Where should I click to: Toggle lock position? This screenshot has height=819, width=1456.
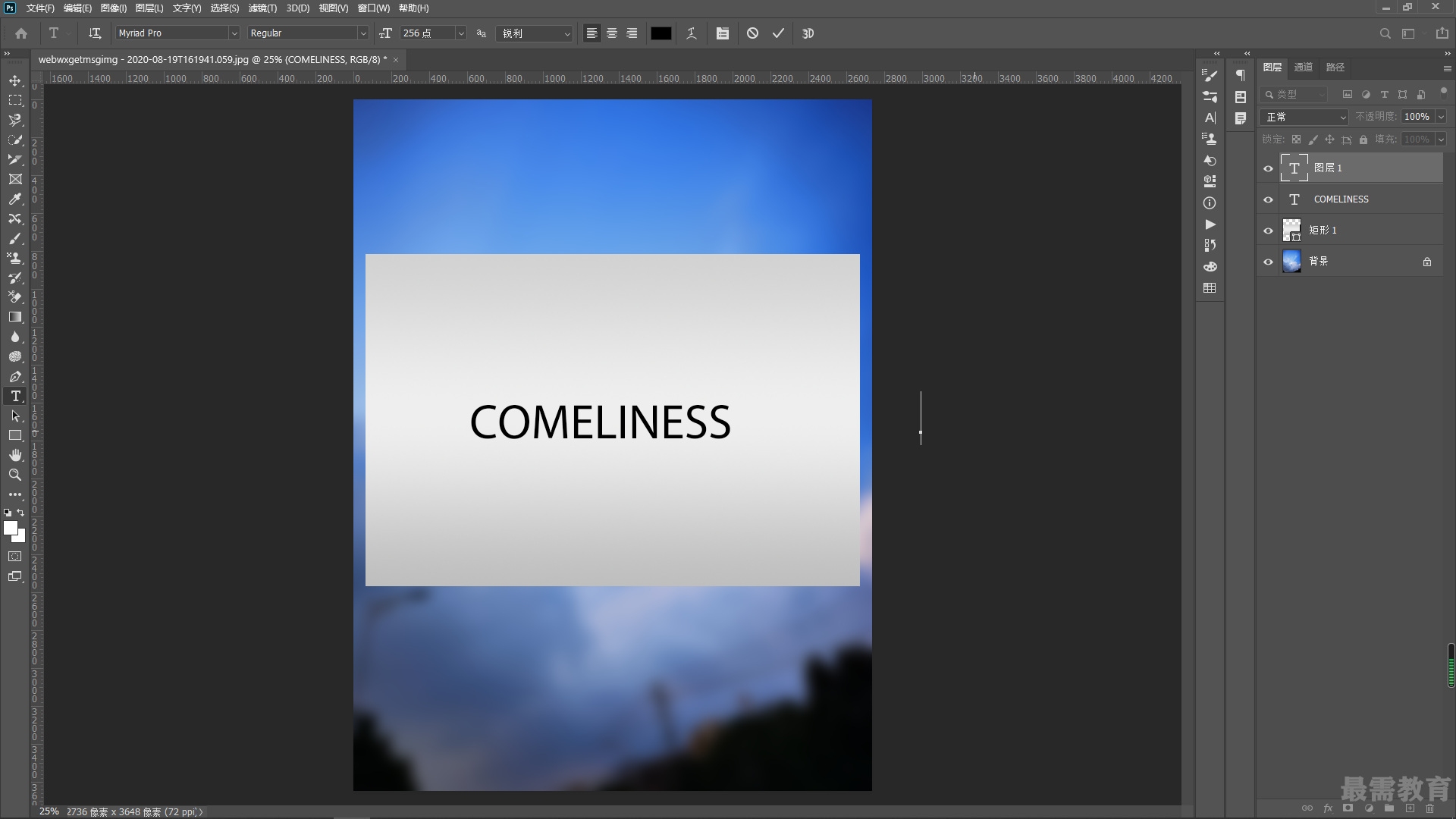pyautogui.click(x=1330, y=140)
